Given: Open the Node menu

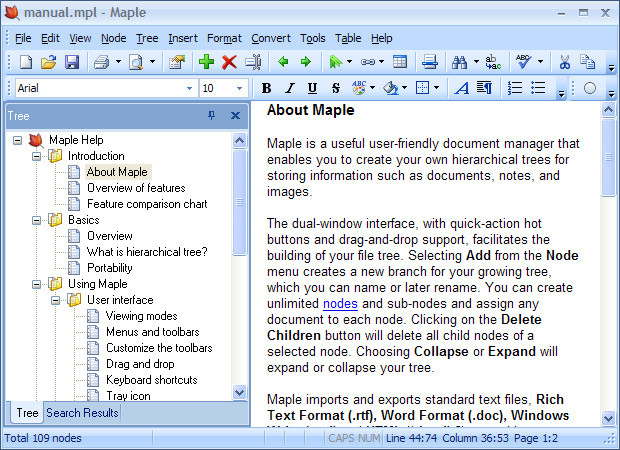Looking at the screenshot, I should coord(113,38).
